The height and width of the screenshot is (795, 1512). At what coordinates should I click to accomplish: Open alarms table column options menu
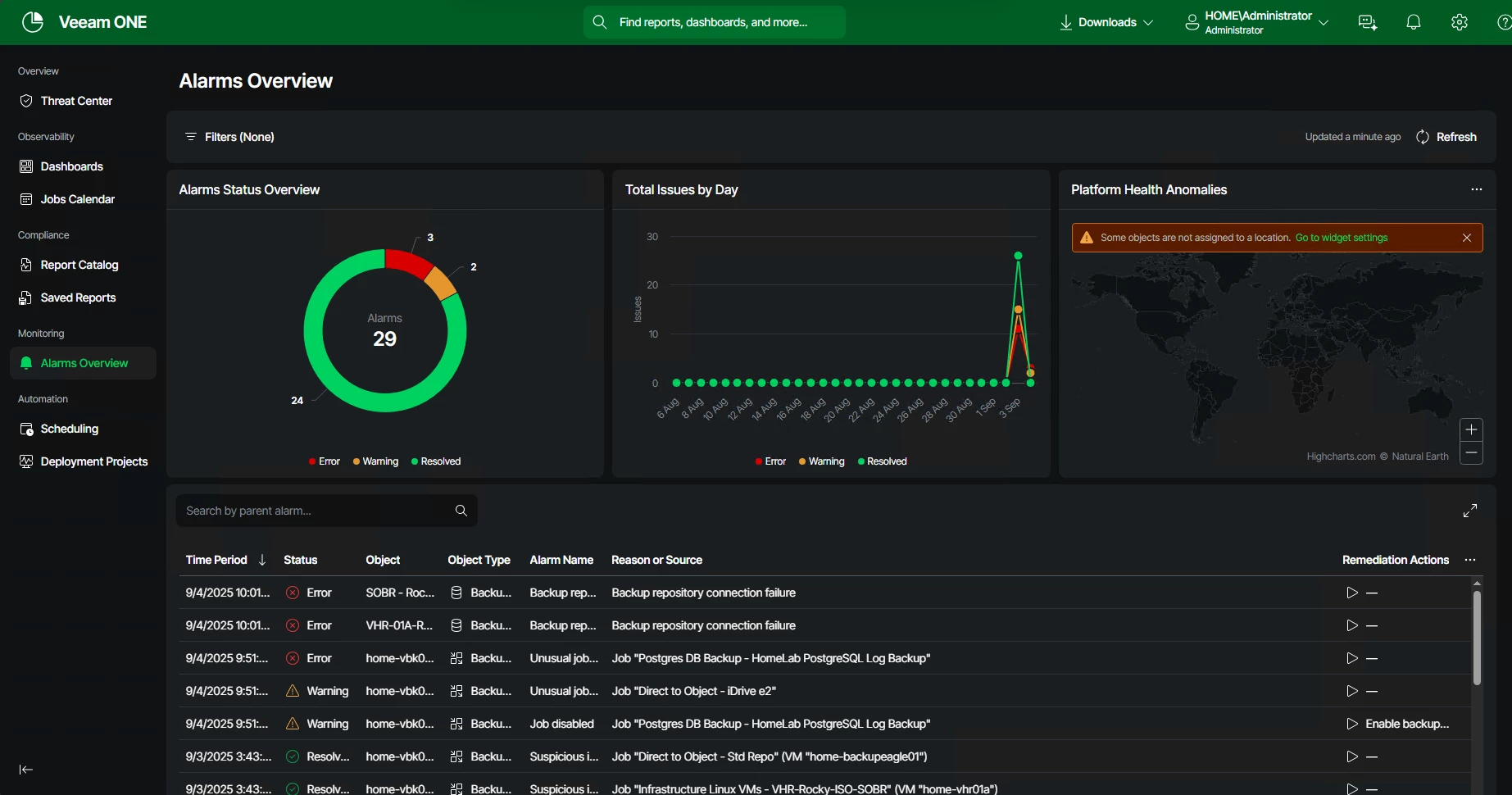click(1470, 560)
